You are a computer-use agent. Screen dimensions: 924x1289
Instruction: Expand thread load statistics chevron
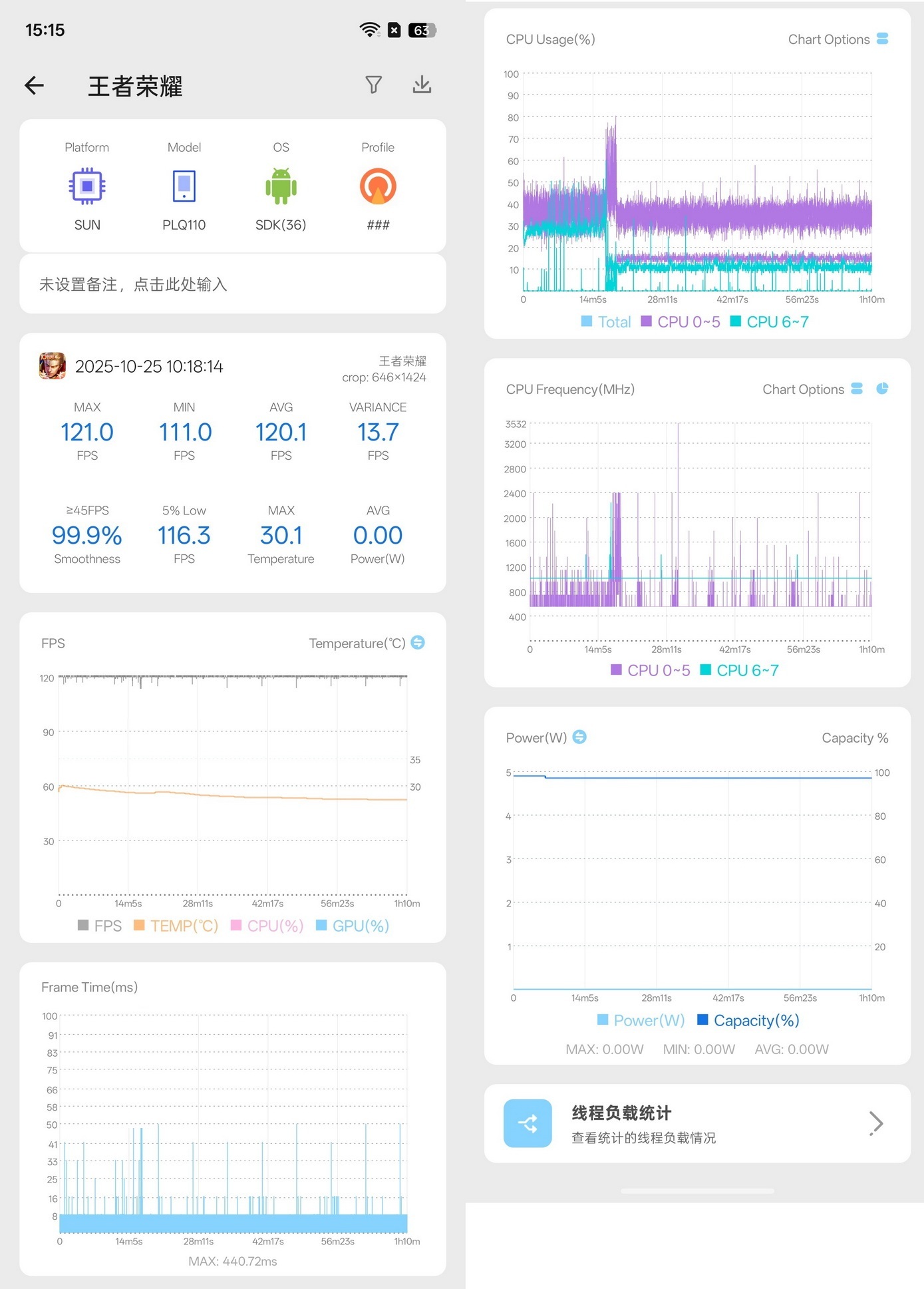876,1123
